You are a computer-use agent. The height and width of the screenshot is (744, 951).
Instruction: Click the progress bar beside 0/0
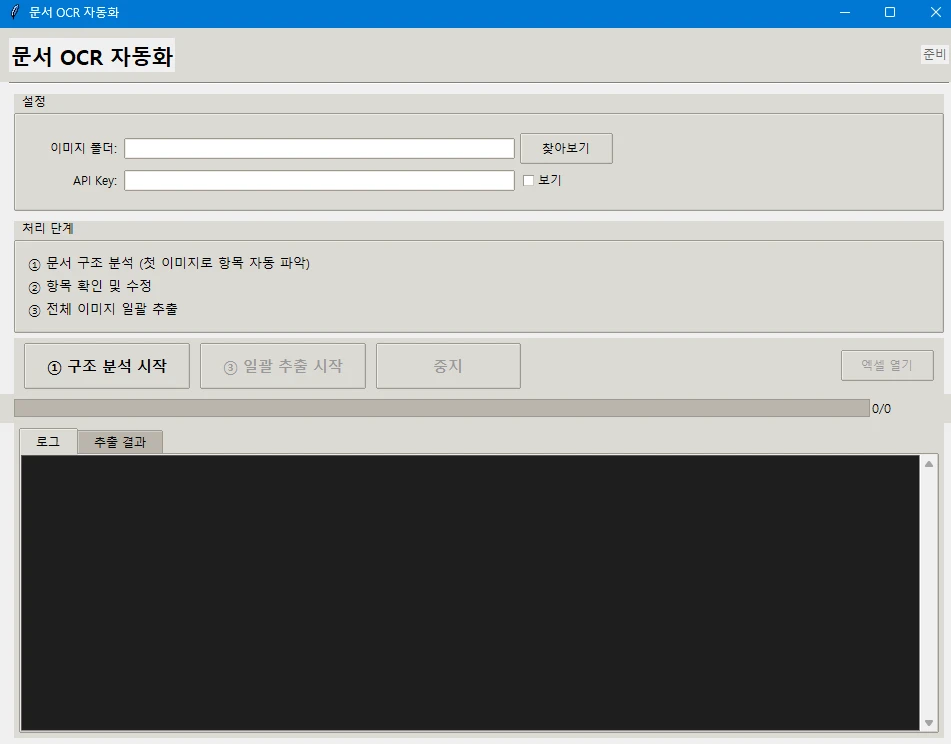[442, 408]
